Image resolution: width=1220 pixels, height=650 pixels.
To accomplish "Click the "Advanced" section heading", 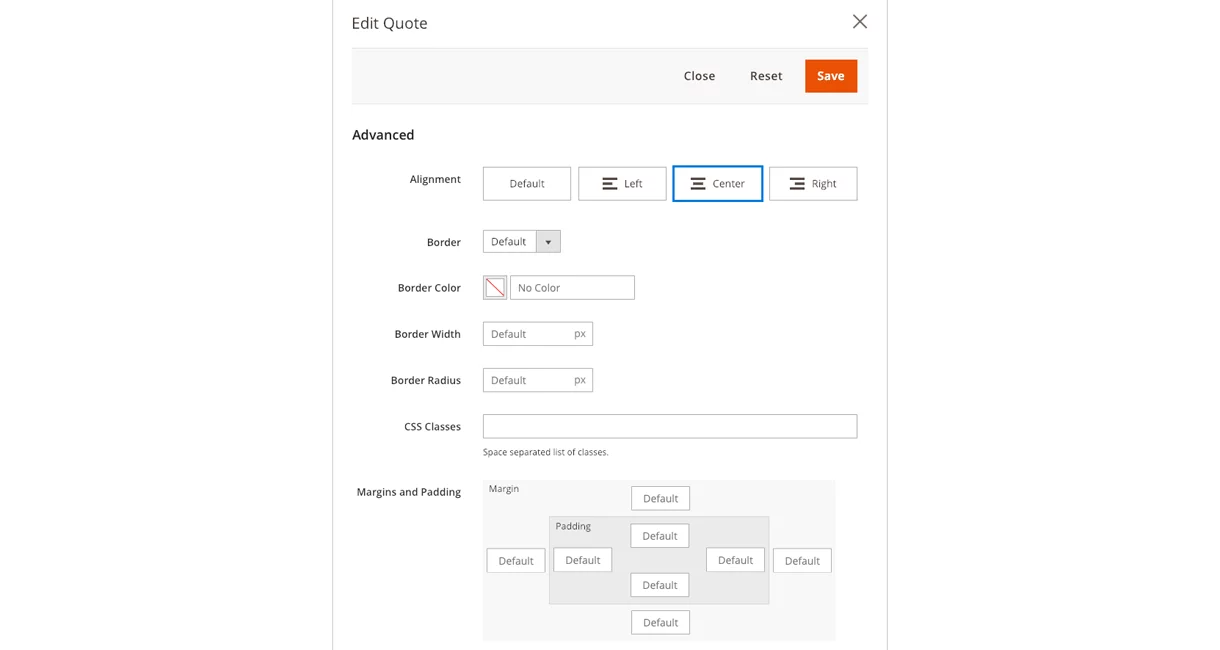I will 383,135.
